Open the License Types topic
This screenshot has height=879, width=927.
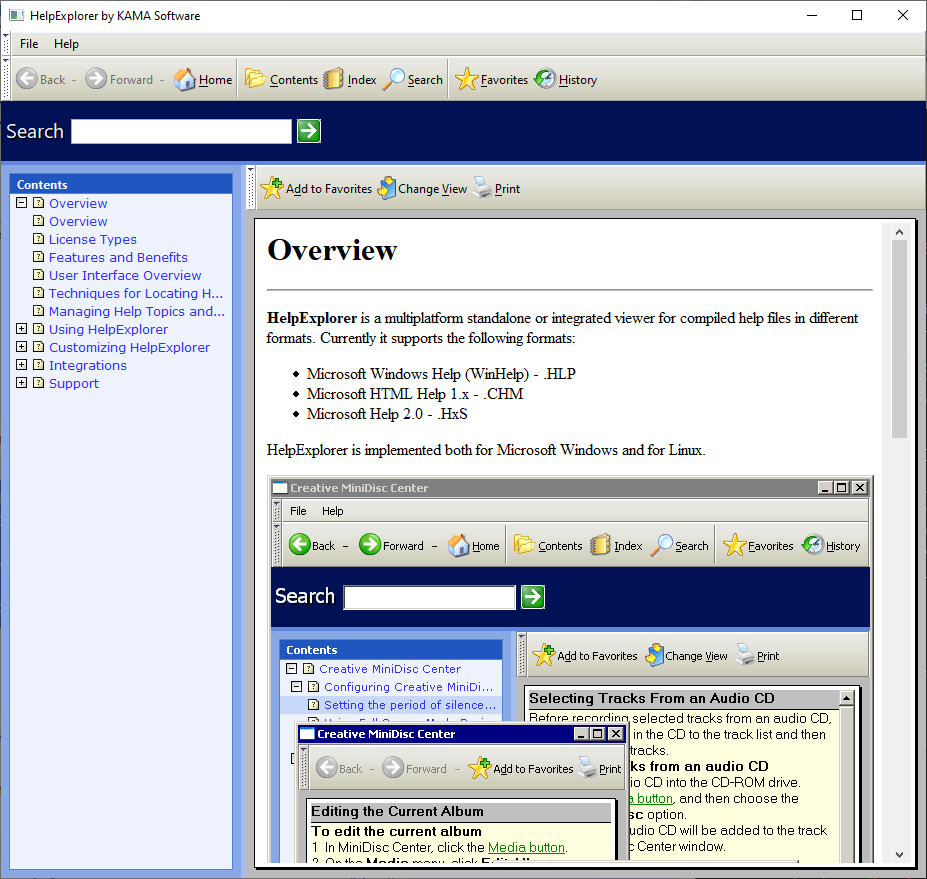(x=93, y=239)
